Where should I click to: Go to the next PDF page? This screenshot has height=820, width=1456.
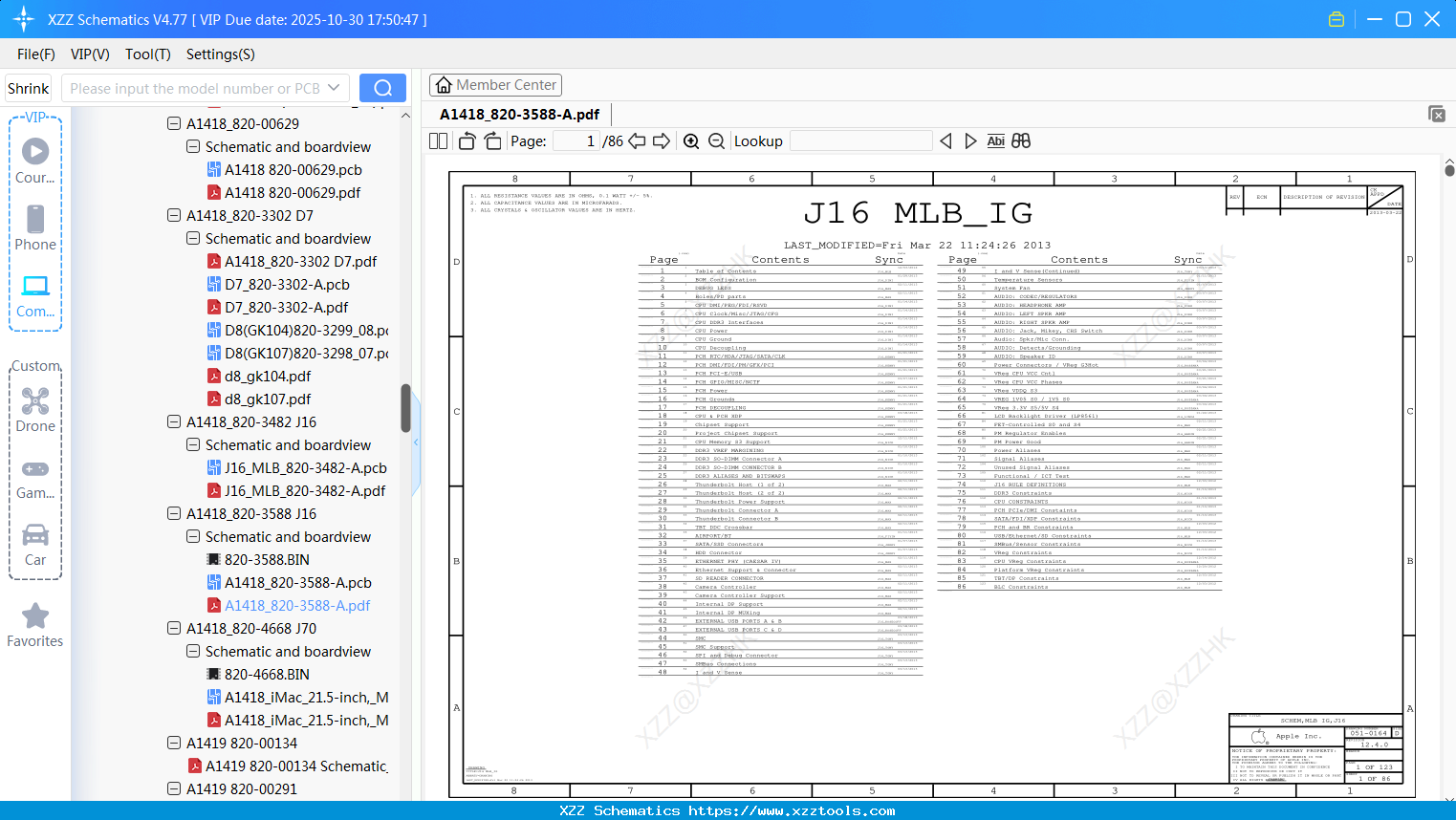point(662,141)
